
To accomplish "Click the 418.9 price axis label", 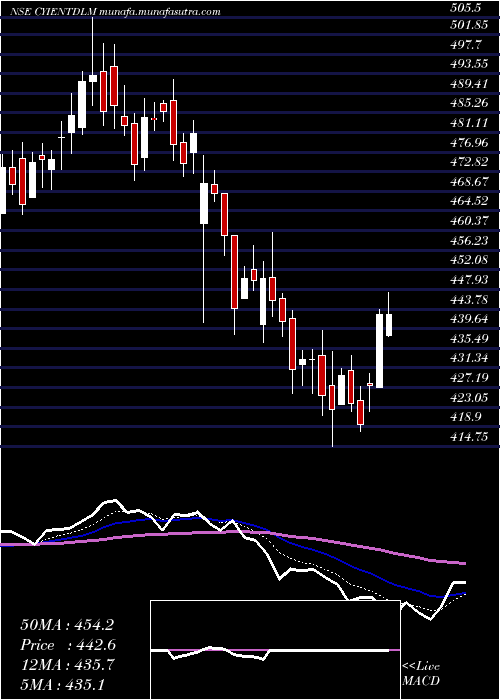I will coord(465,417).
